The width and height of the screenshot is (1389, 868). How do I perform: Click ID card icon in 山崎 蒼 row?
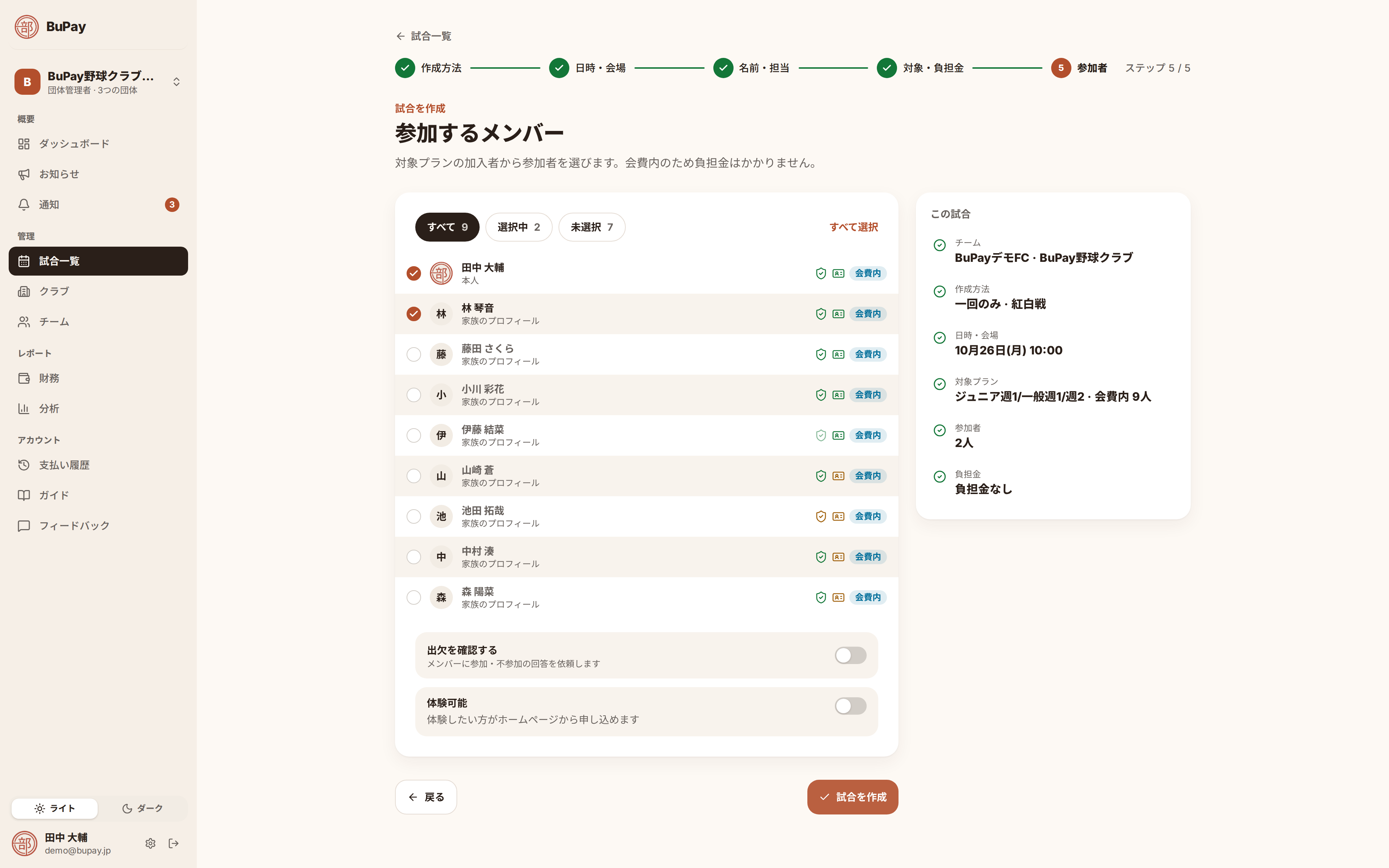pos(838,476)
